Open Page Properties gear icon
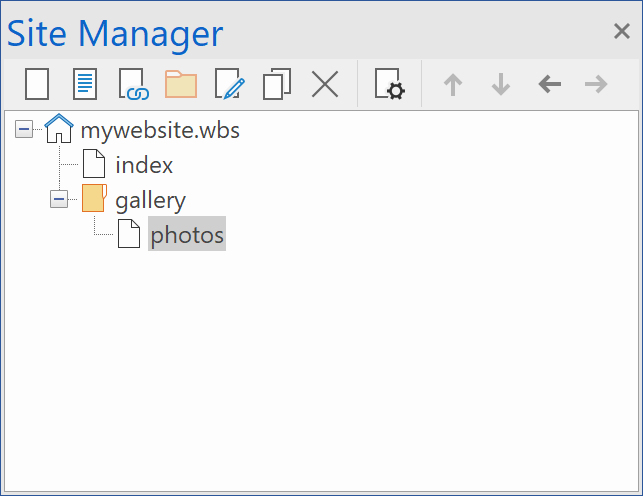Viewport: 643px width, 496px height. click(389, 85)
